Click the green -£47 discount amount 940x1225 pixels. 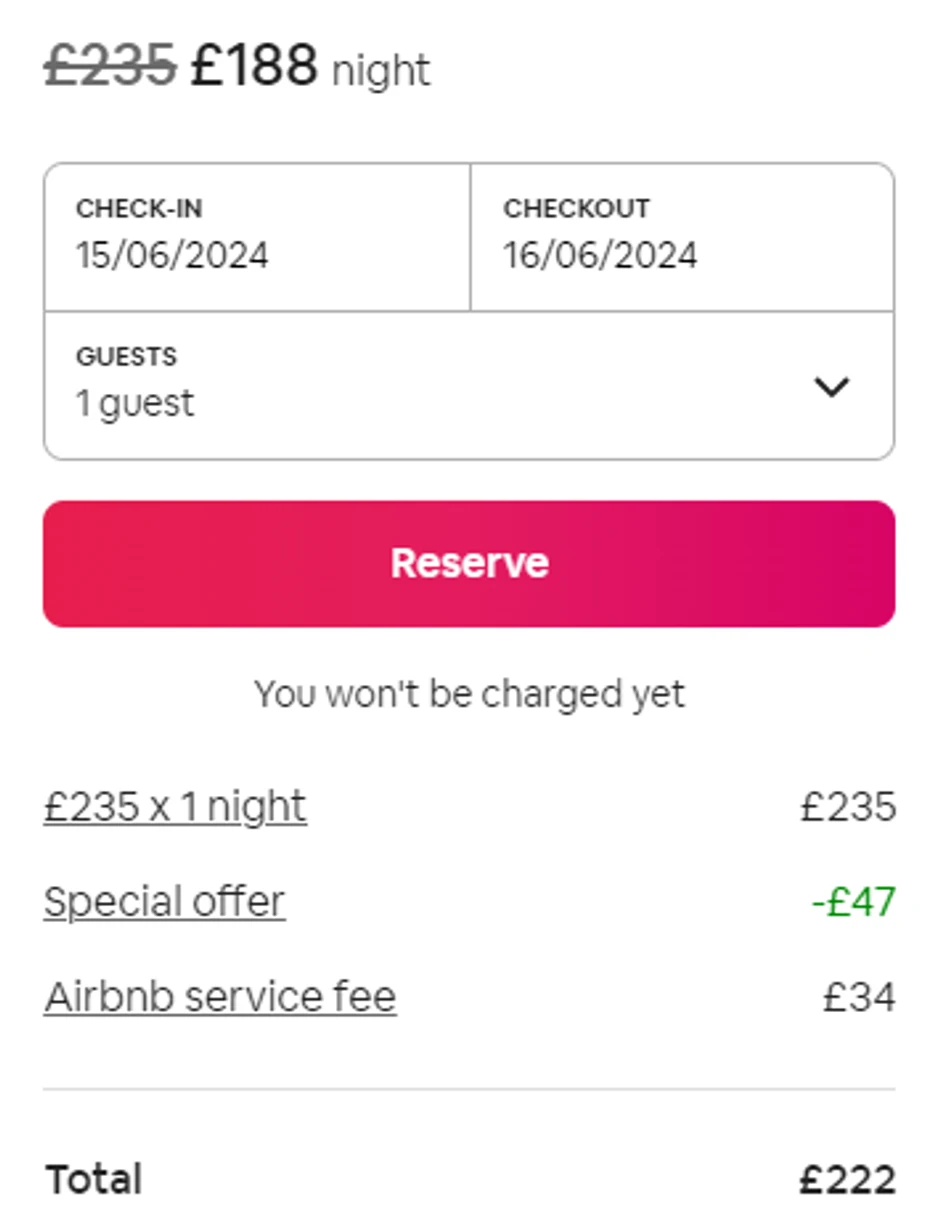pos(853,902)
